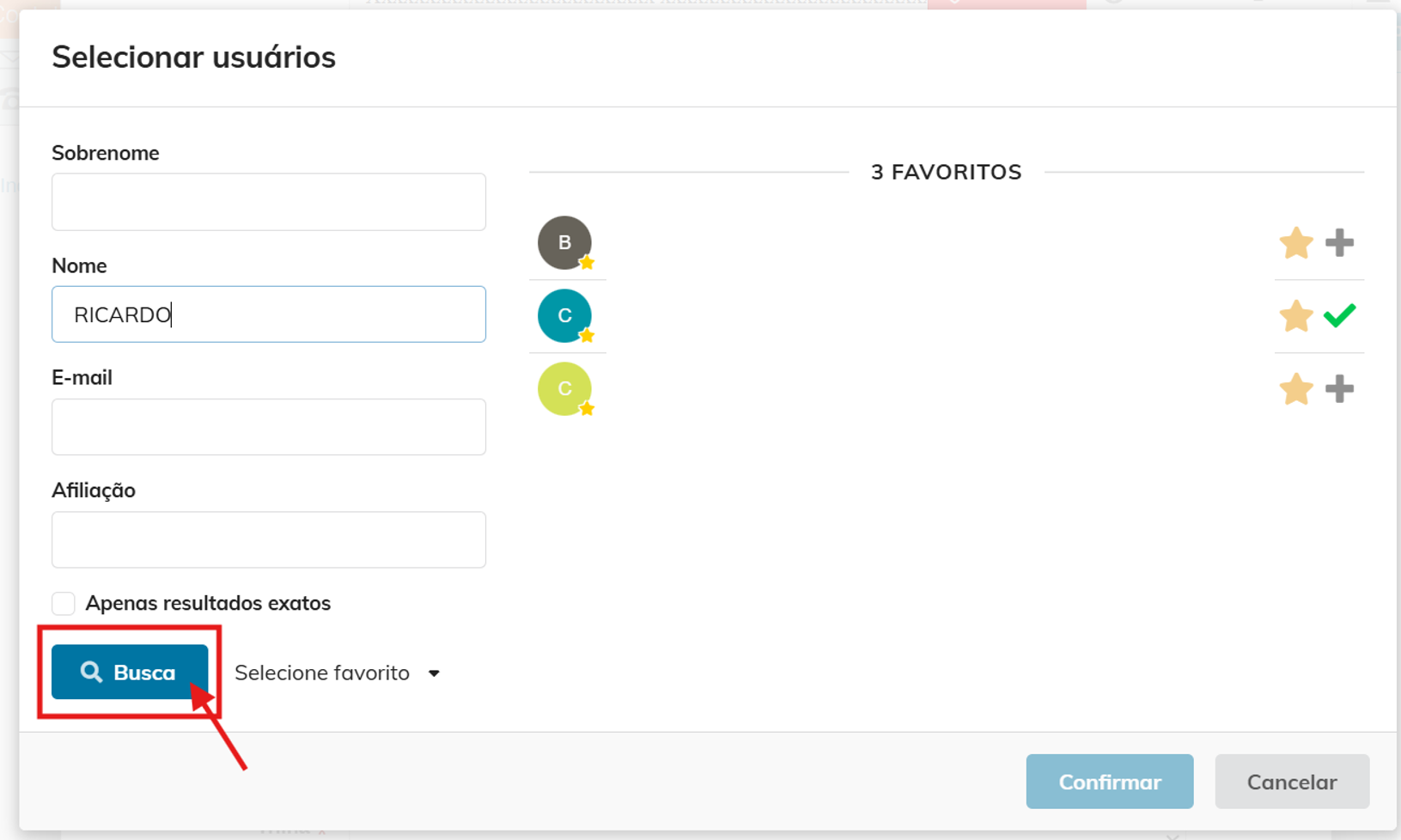Click the star beside teal C user
Image resolution: width=1401 pixels, height=840 pixels.
click(x=1296, y=316)
